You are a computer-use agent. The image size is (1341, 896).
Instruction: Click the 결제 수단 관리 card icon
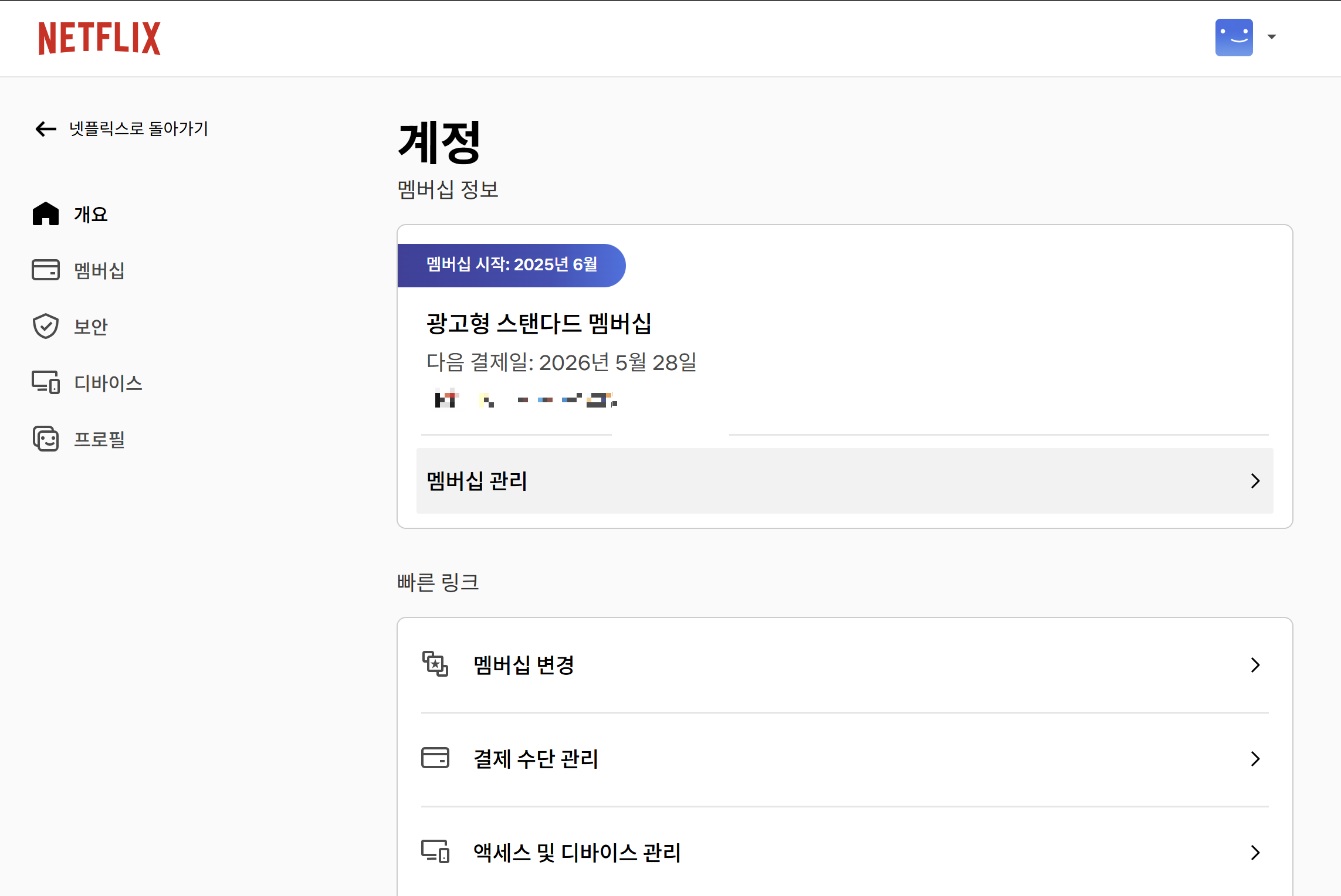coord(435,758)
